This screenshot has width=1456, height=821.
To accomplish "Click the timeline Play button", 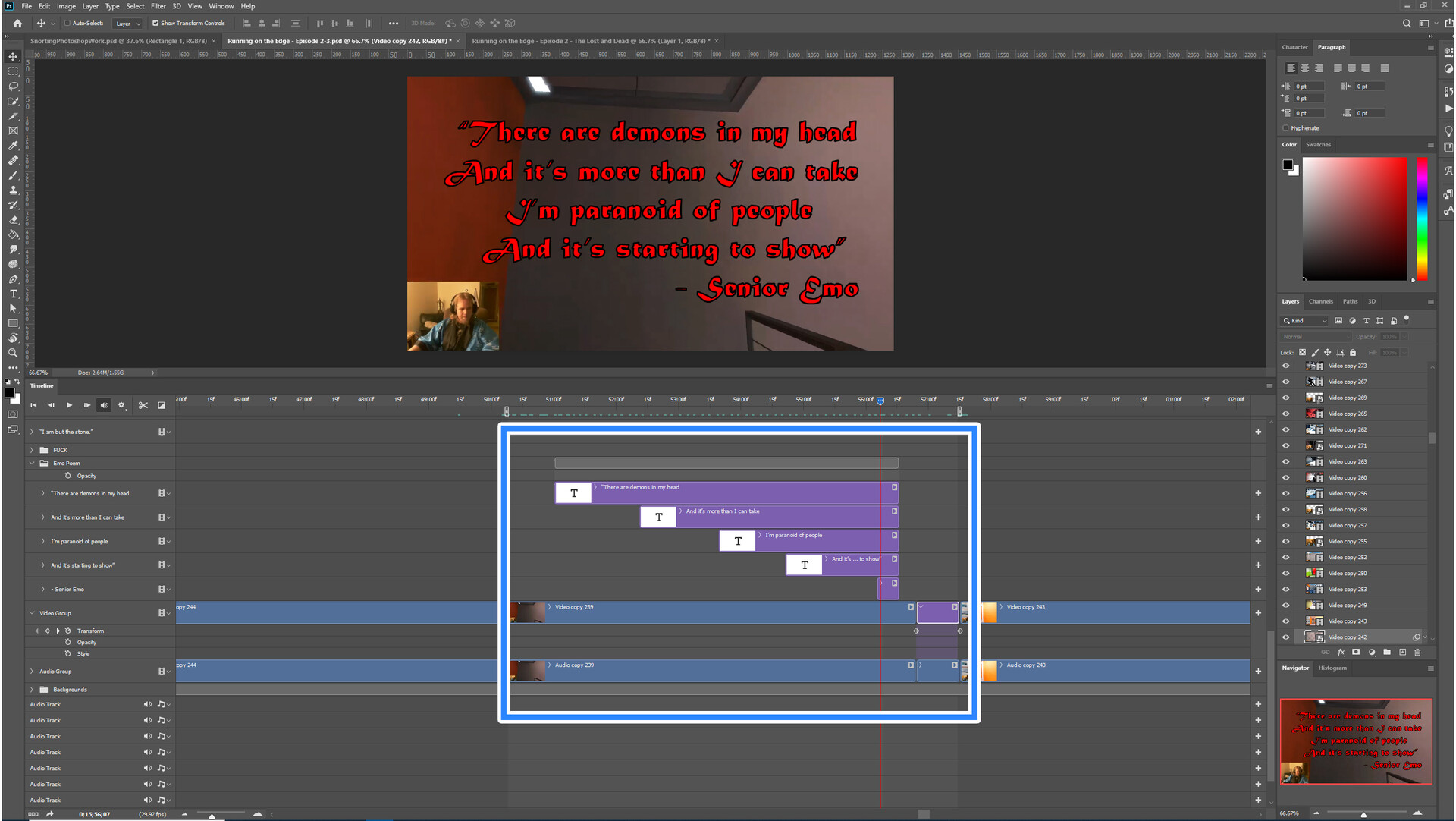I will (x=69, y=405).
